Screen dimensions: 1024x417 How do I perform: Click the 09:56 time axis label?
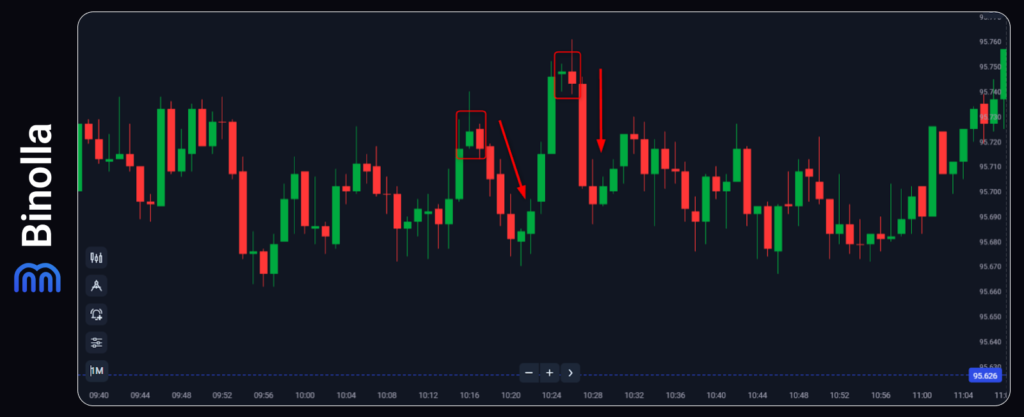pyautogui.click(x=264, y=395)
